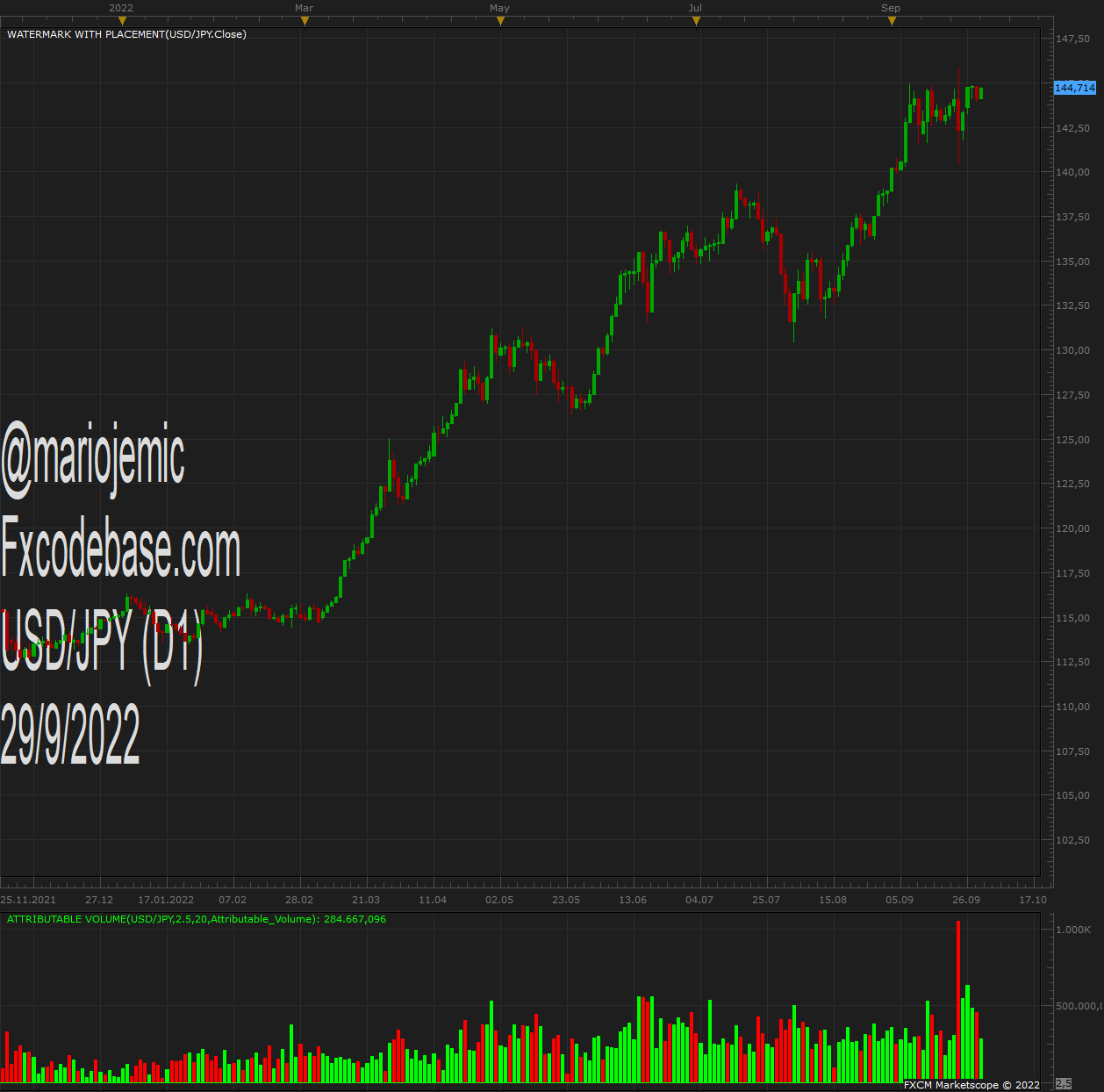The height and width of the screenshot is (1092, 1104).
Task: Click the 02.05 date axis label
Action: [x=499, y=900]
